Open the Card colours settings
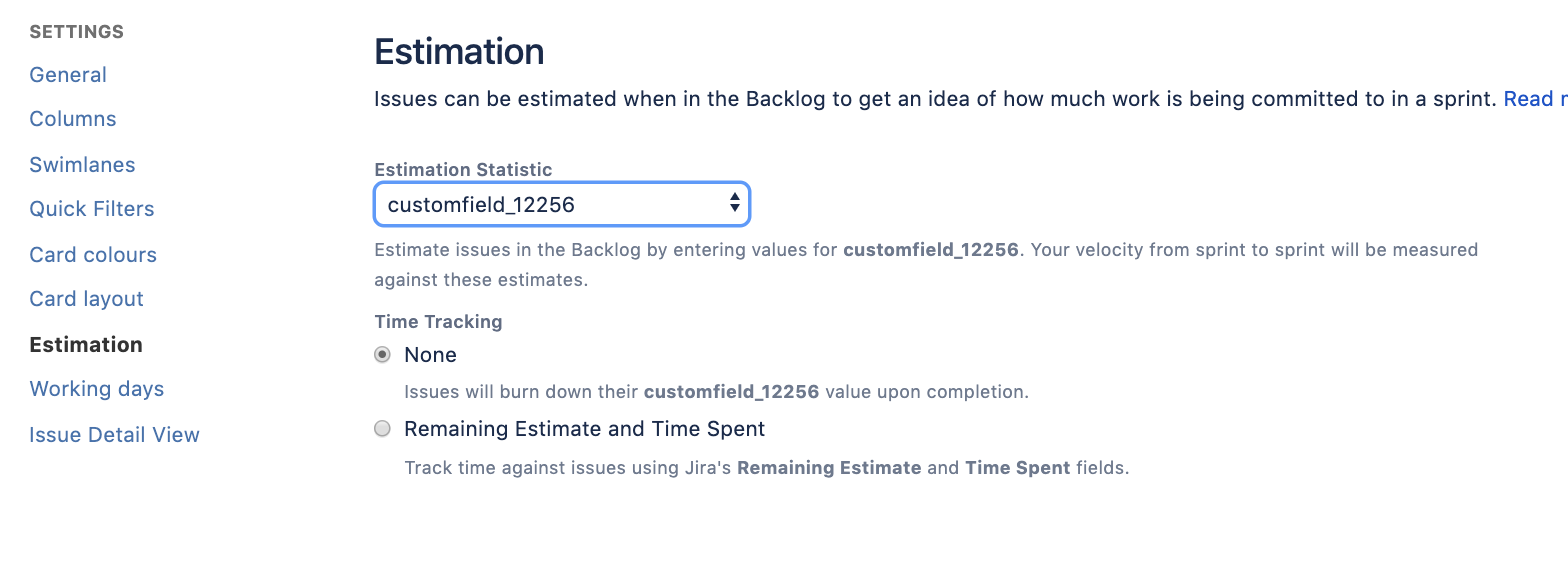This screenshot has width=1568, height=574. coord(93,255)
